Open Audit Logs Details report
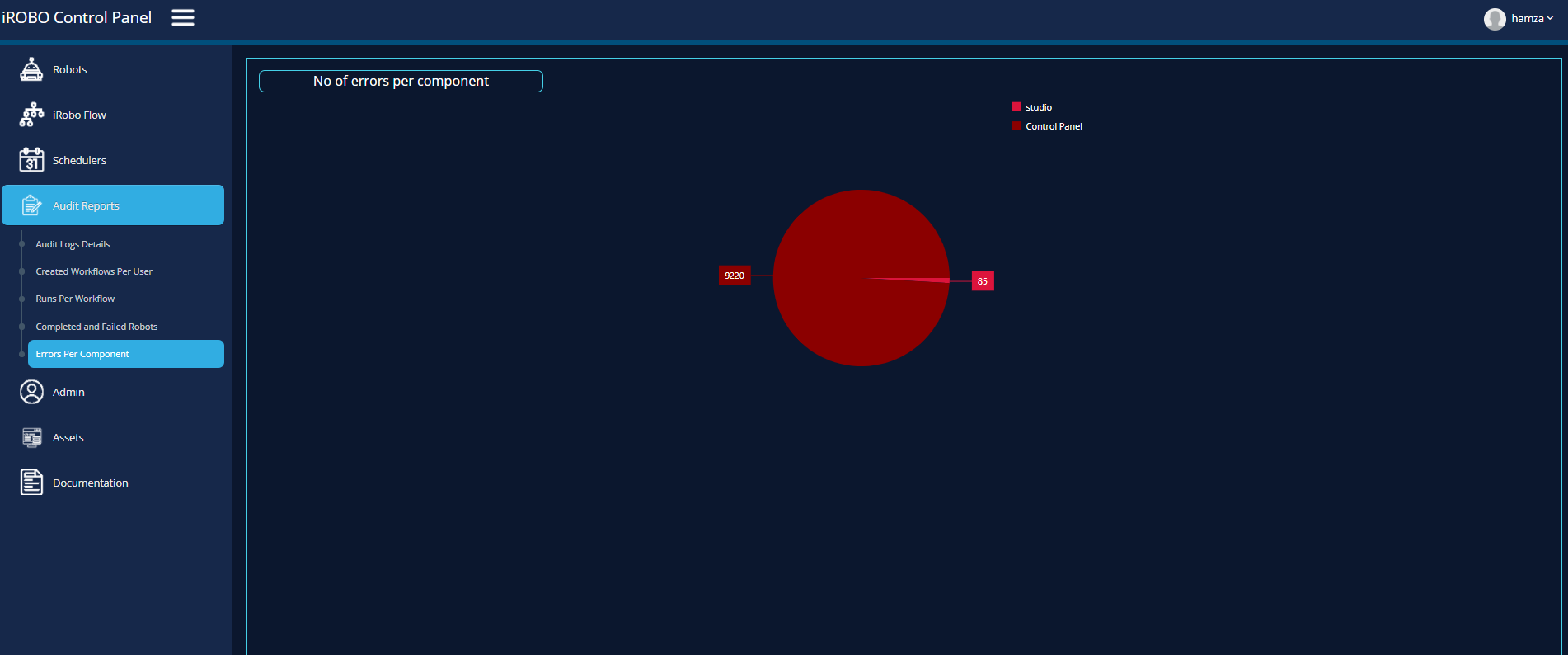The width and height of the screenshot is (1568, 655). tap(73, 244)
